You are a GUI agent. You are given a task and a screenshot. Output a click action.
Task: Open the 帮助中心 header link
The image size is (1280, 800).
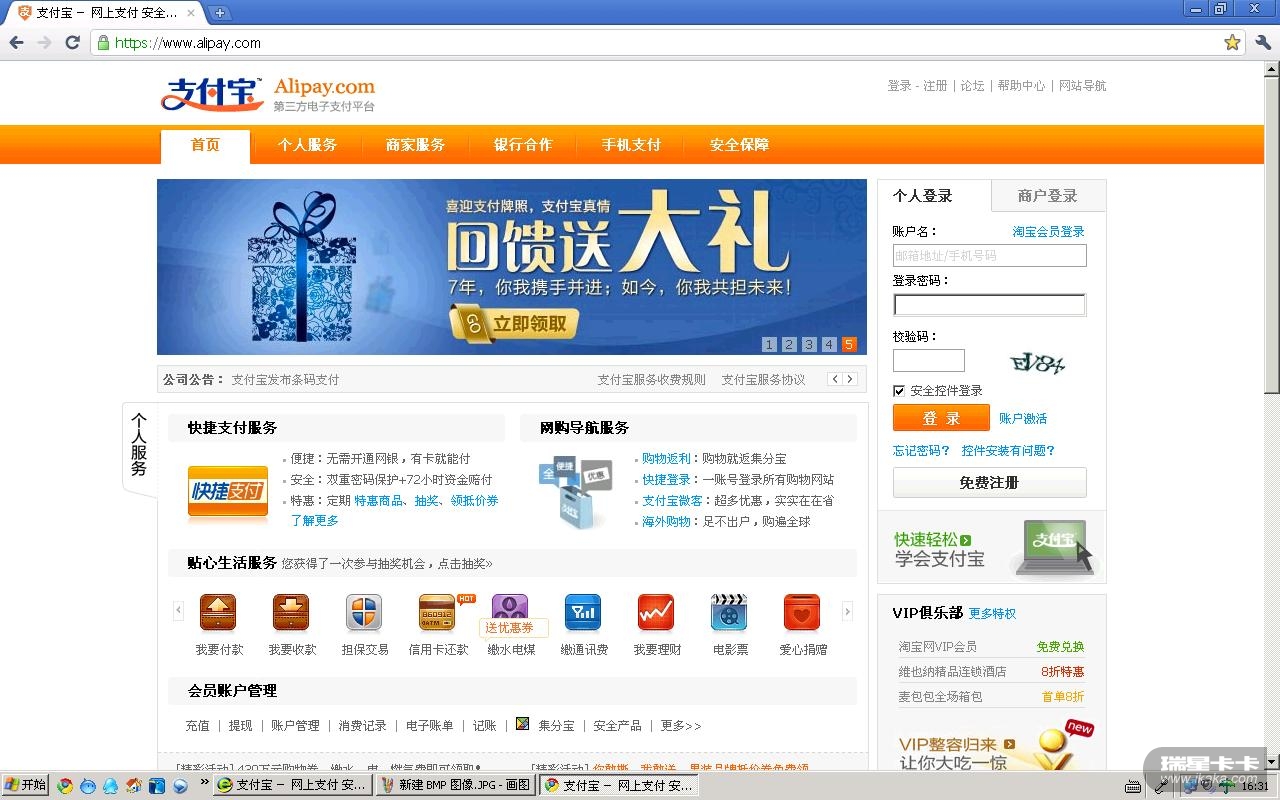point(1021,86)
